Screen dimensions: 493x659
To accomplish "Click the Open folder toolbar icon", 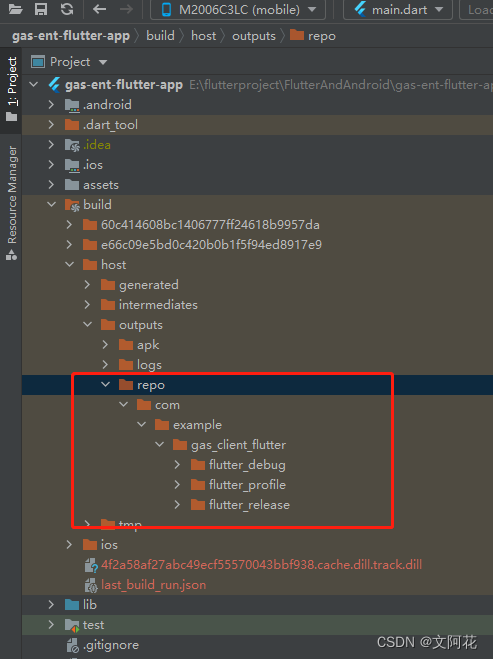I will click(x=16, y=9).
